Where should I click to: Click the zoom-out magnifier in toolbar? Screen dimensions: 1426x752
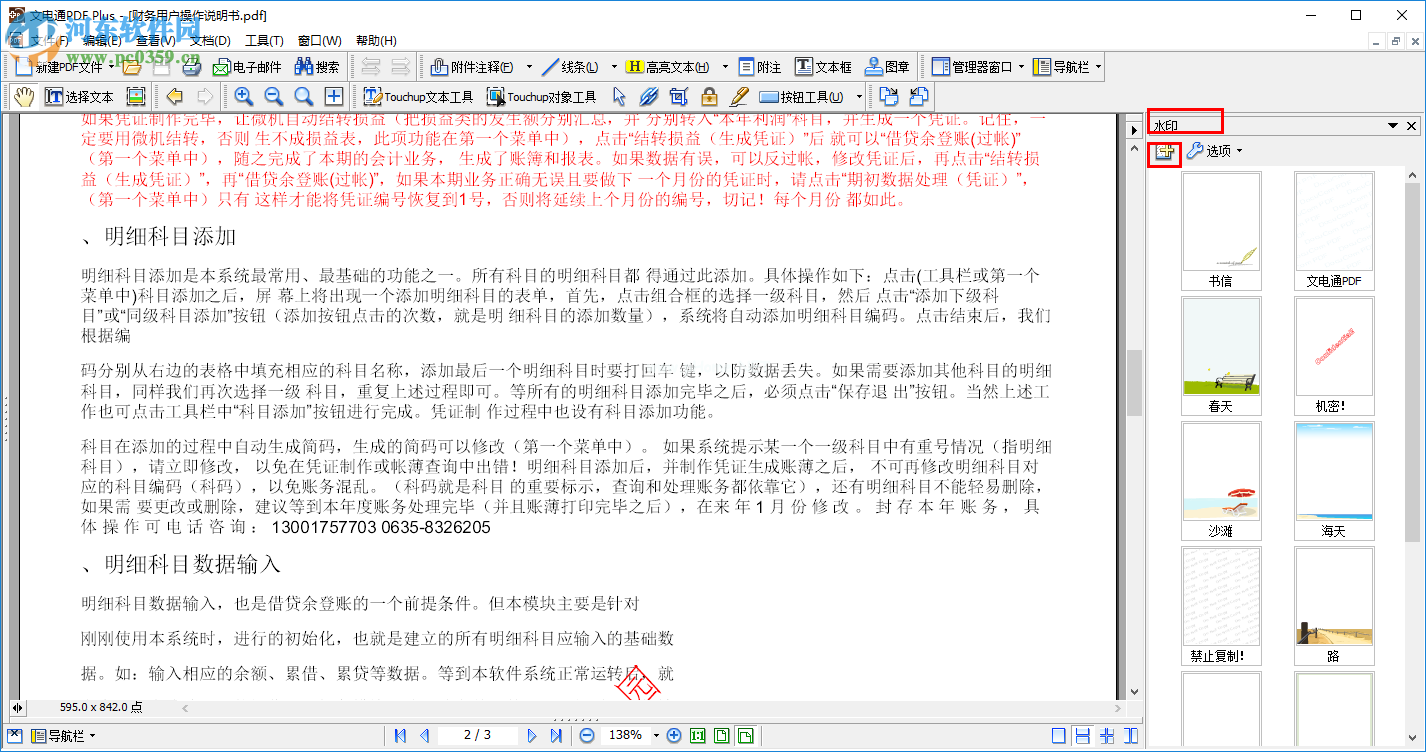click(x=274, y=97)
